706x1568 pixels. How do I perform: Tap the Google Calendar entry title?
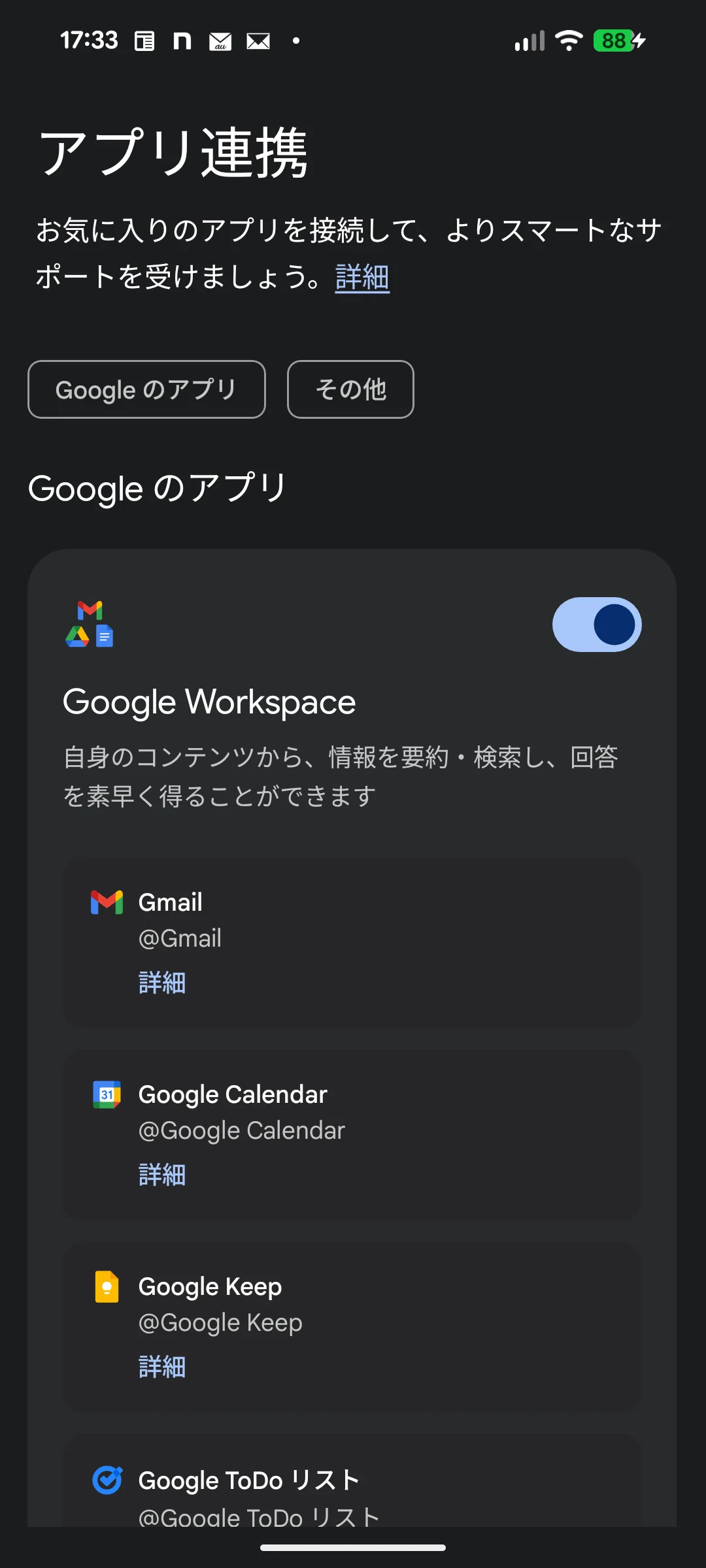pyautogui.click(x=233, y=1094)
